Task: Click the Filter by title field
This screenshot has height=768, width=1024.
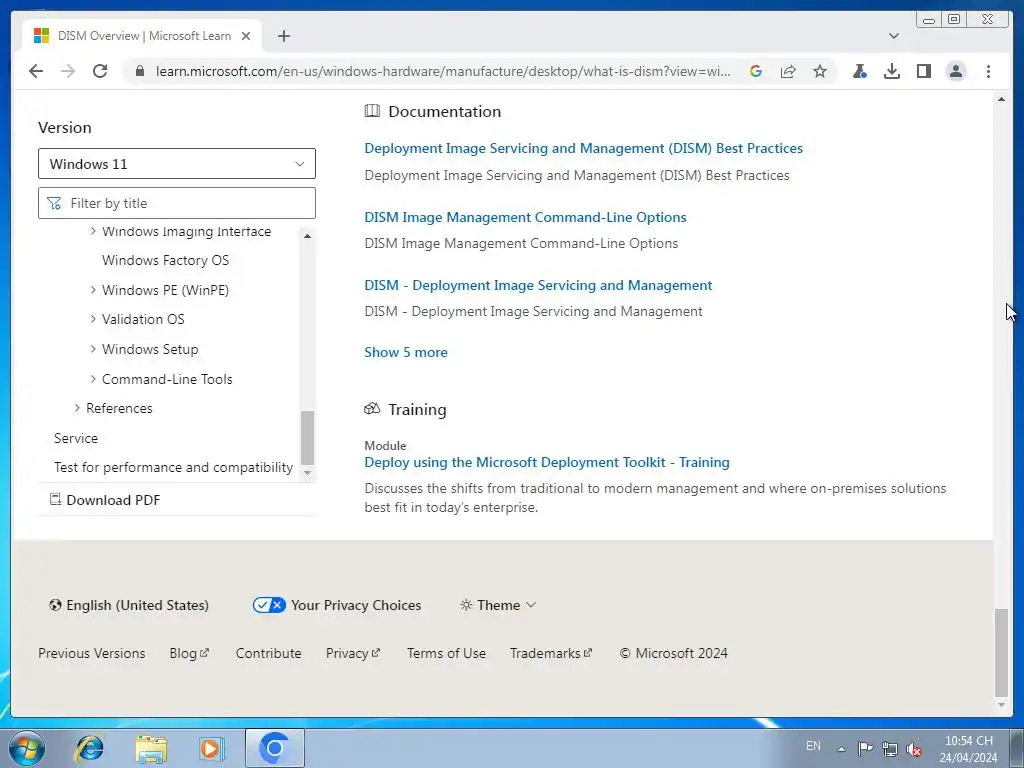Action: (x=177, y=203)
